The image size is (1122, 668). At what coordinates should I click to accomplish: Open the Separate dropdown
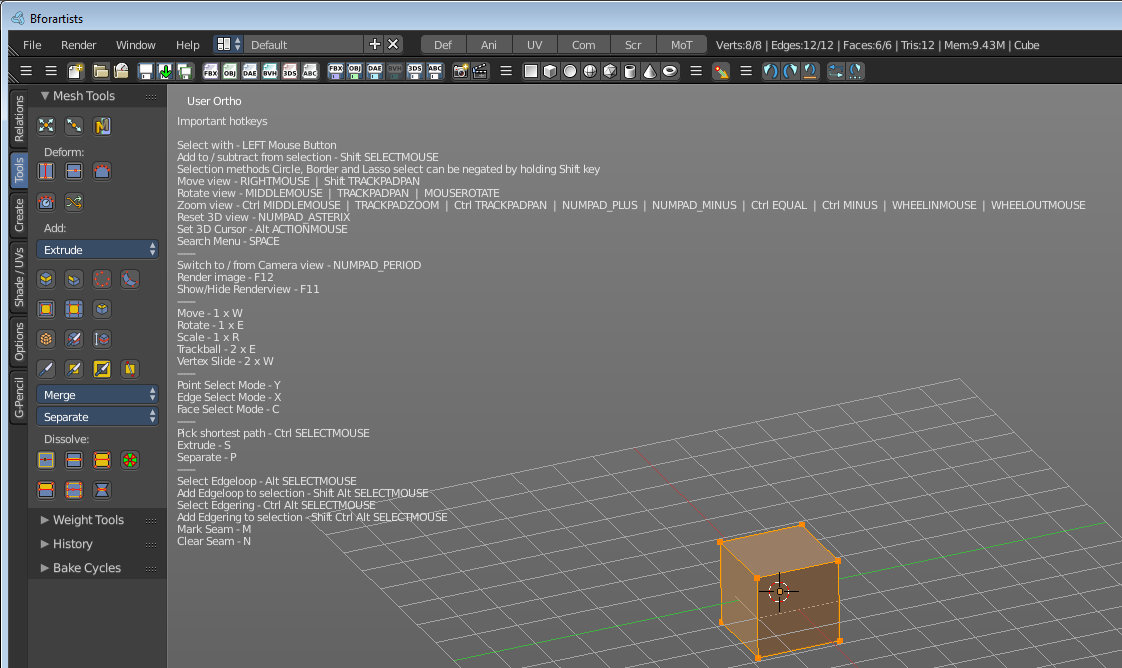pos(97,417)
